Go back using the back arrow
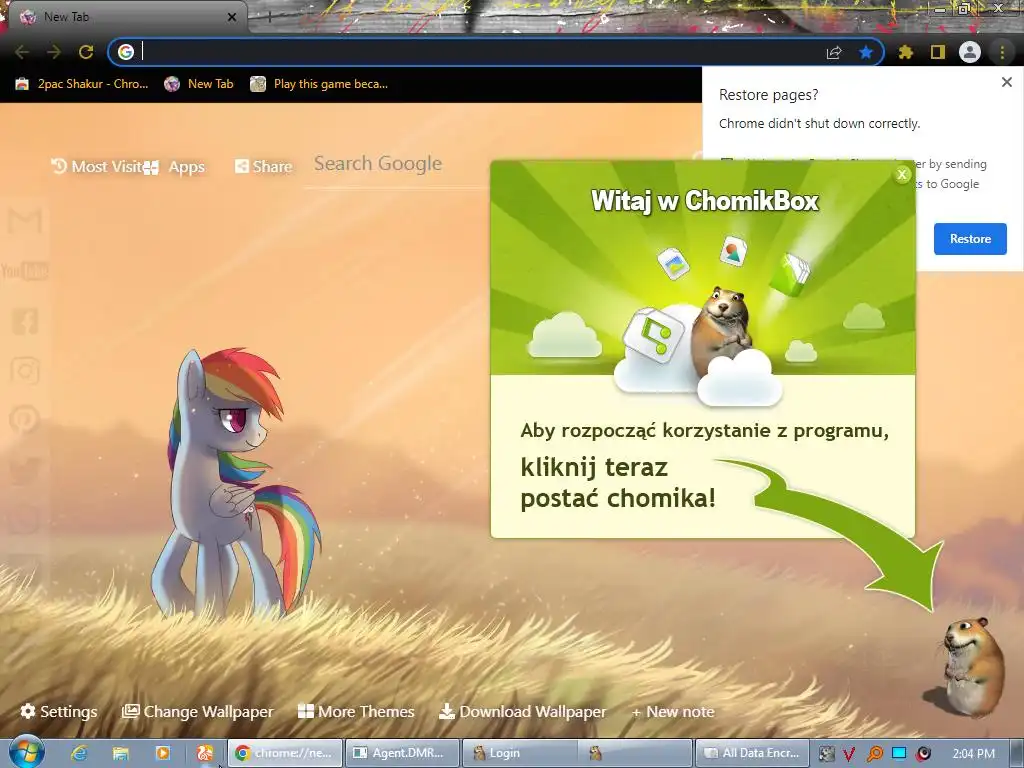The height and width of the screenshot is (768, 1024). (22, 52)
